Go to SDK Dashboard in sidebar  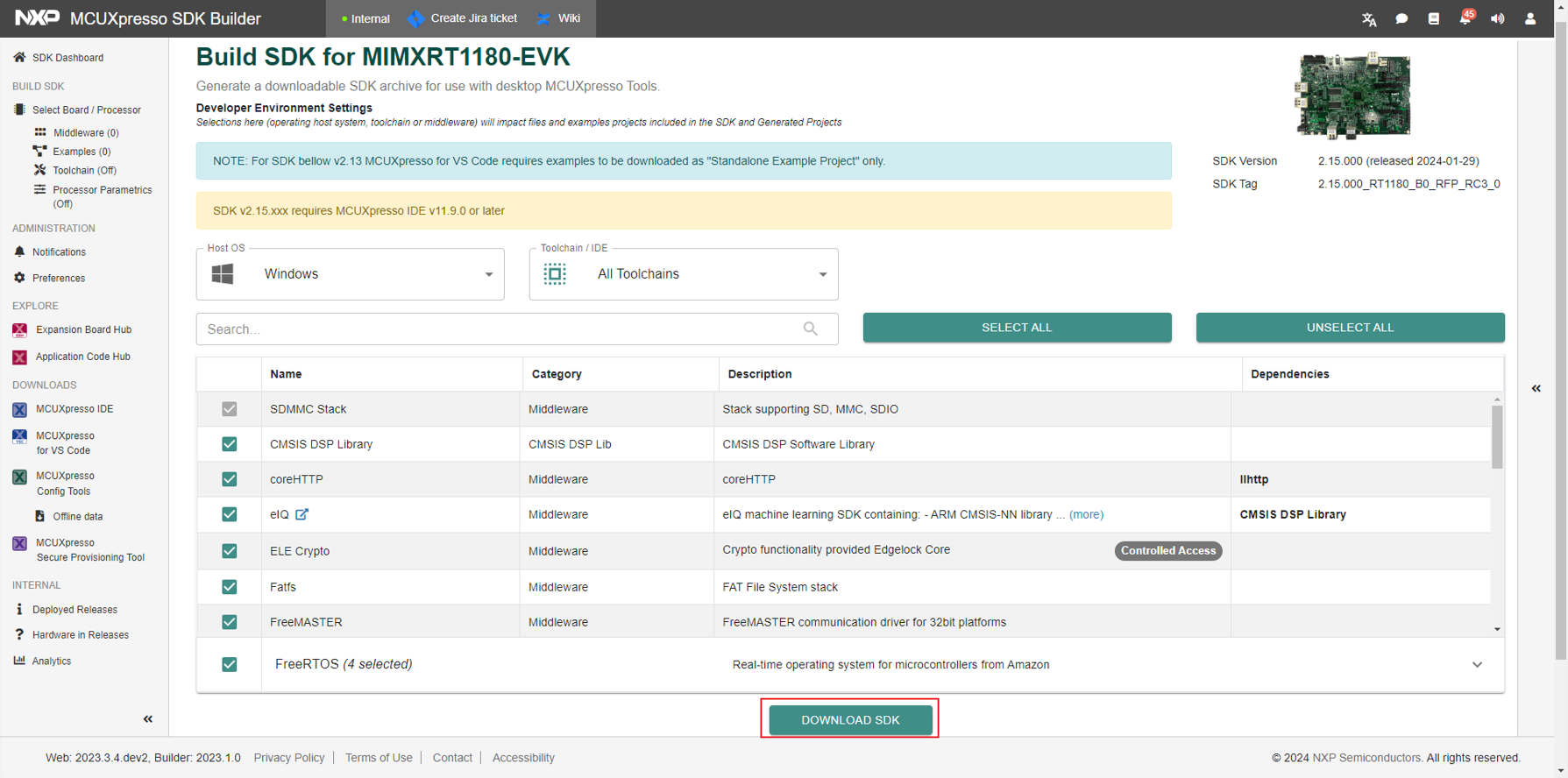(67, 58)
